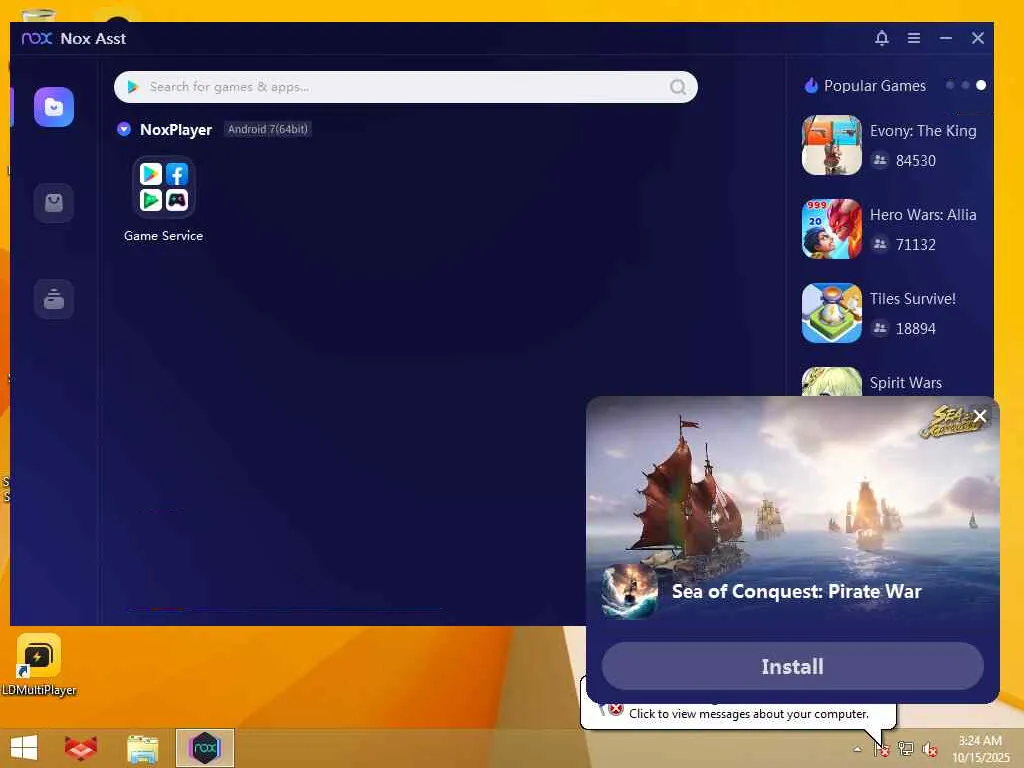Click the 18894 player count
The image size is (1024, 768).
point(916,328)
